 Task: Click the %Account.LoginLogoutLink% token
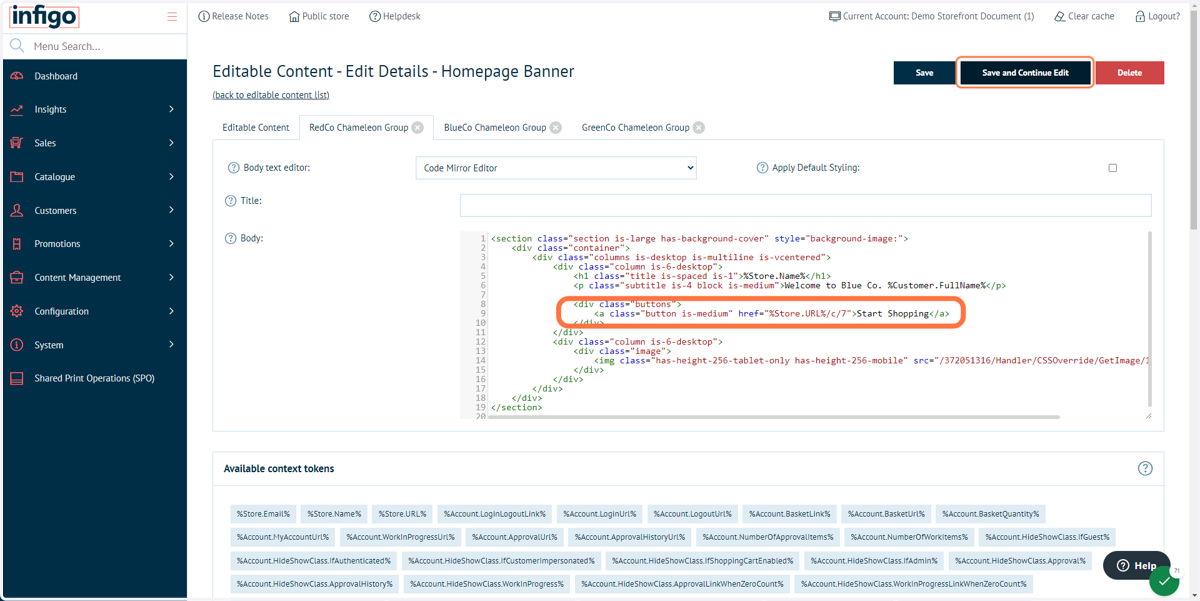495,514
